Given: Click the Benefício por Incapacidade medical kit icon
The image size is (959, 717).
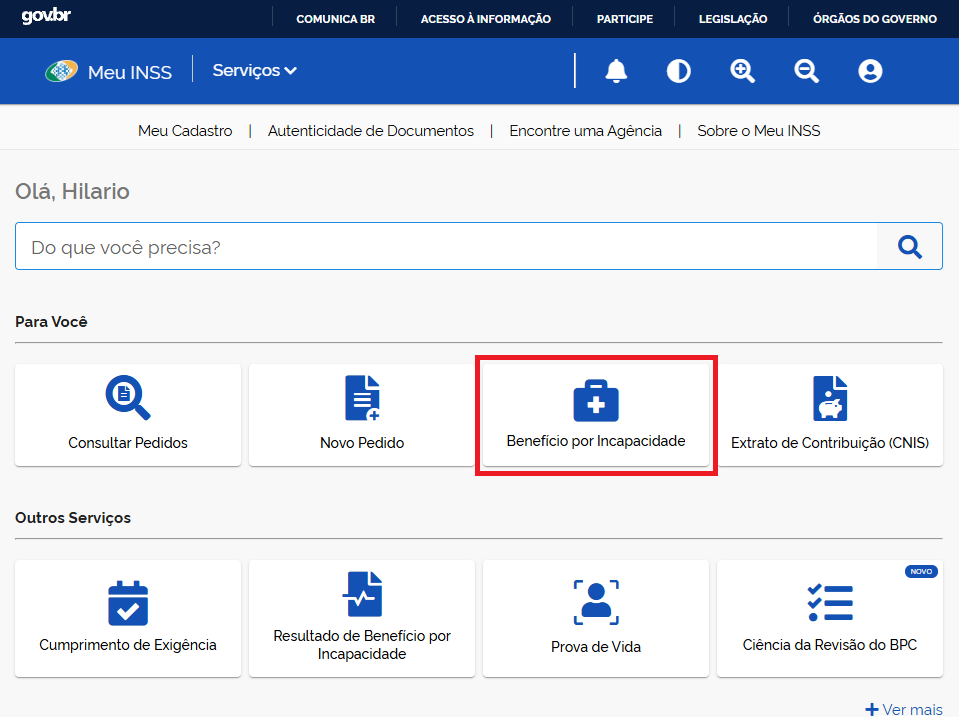Looking at the screenshot, I should tap(596, 401).
